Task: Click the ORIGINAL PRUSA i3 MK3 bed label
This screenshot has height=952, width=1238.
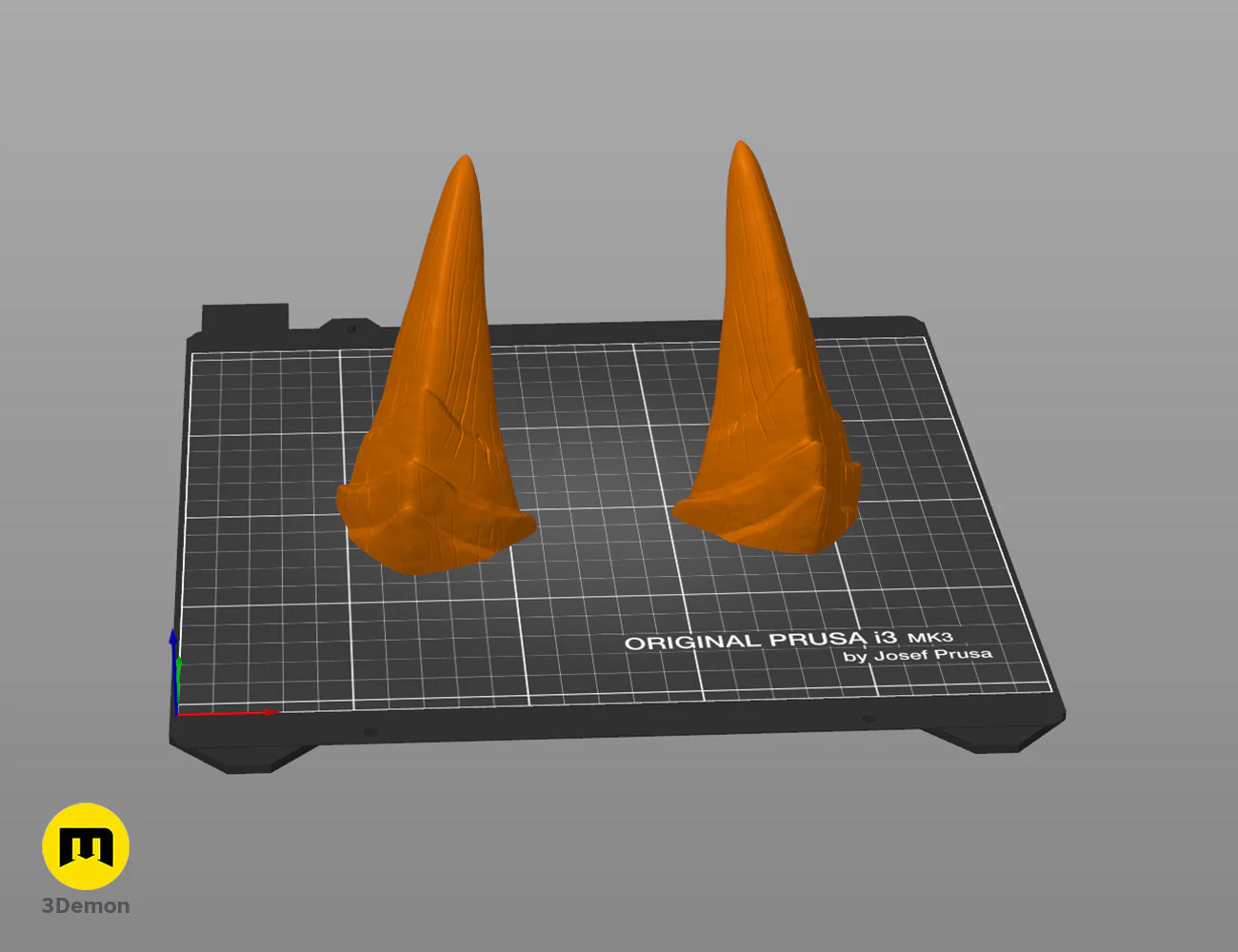Action: pyautogui.click(x=789, y=640)
